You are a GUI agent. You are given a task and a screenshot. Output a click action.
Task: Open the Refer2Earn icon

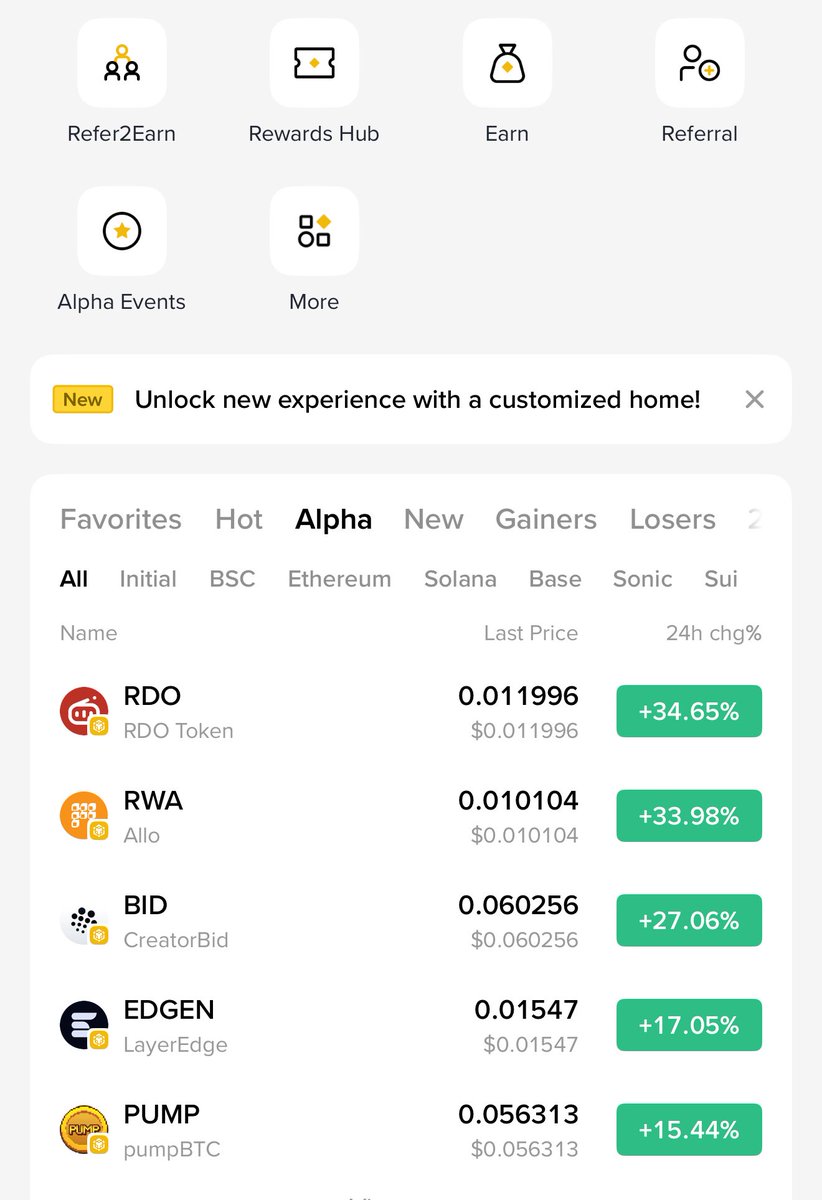point(122,63)
